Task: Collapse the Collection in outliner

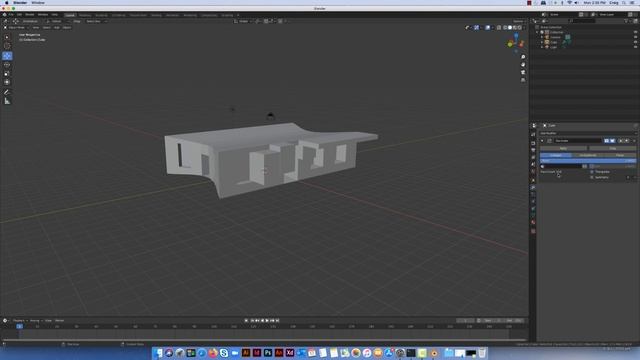Action: [x=538, y=32]
